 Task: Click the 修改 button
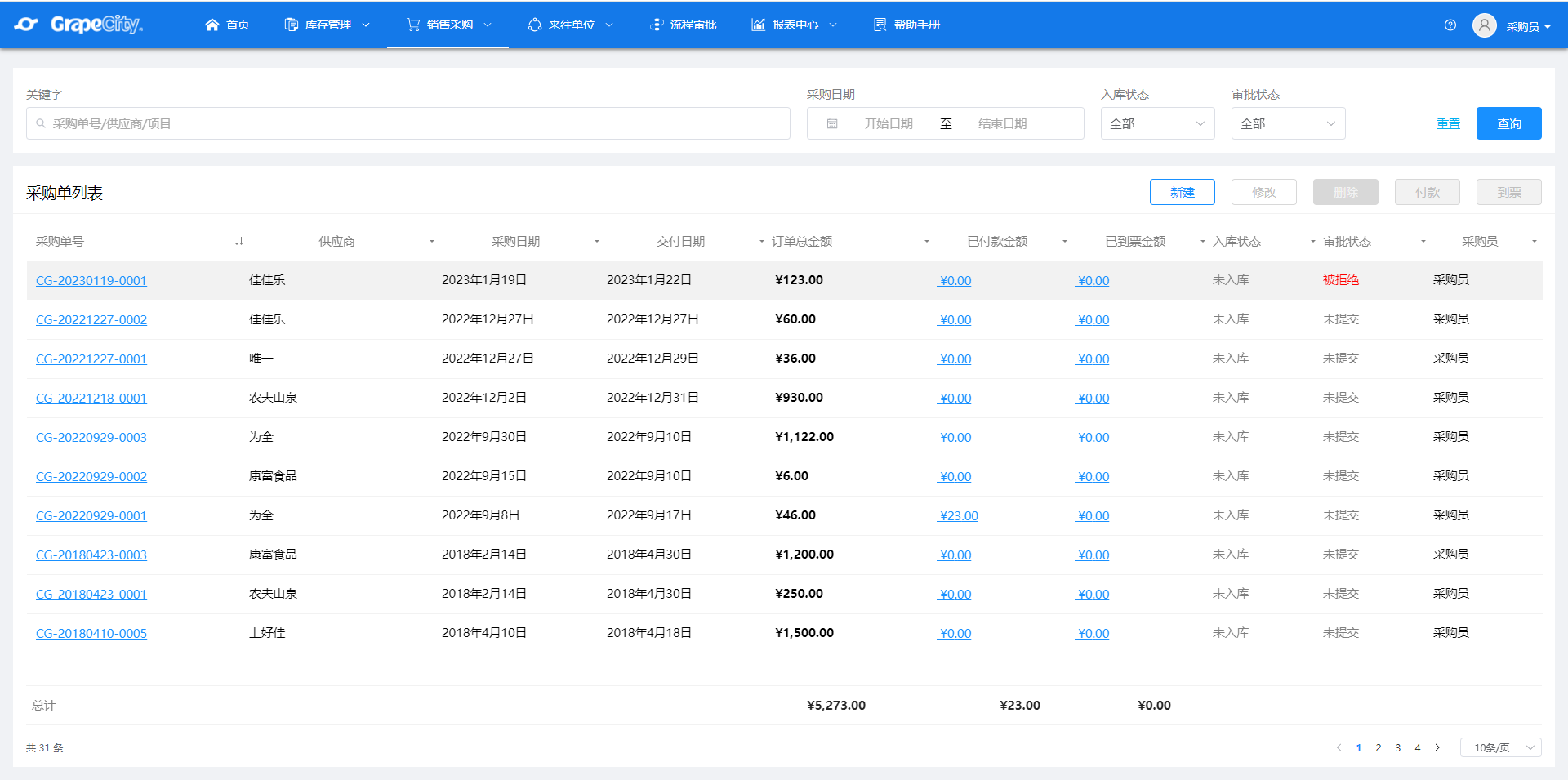(x=1263, y=192)
